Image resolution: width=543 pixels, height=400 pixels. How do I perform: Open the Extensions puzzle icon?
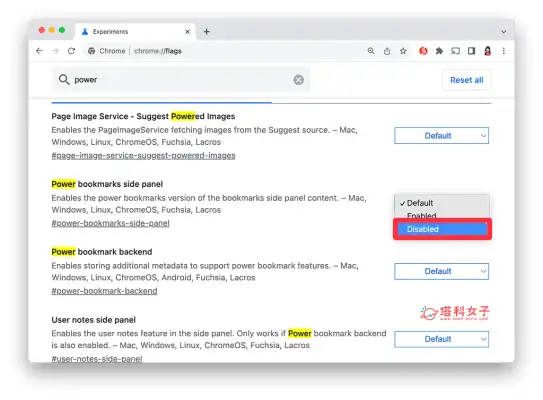click(x=439, y=51)
